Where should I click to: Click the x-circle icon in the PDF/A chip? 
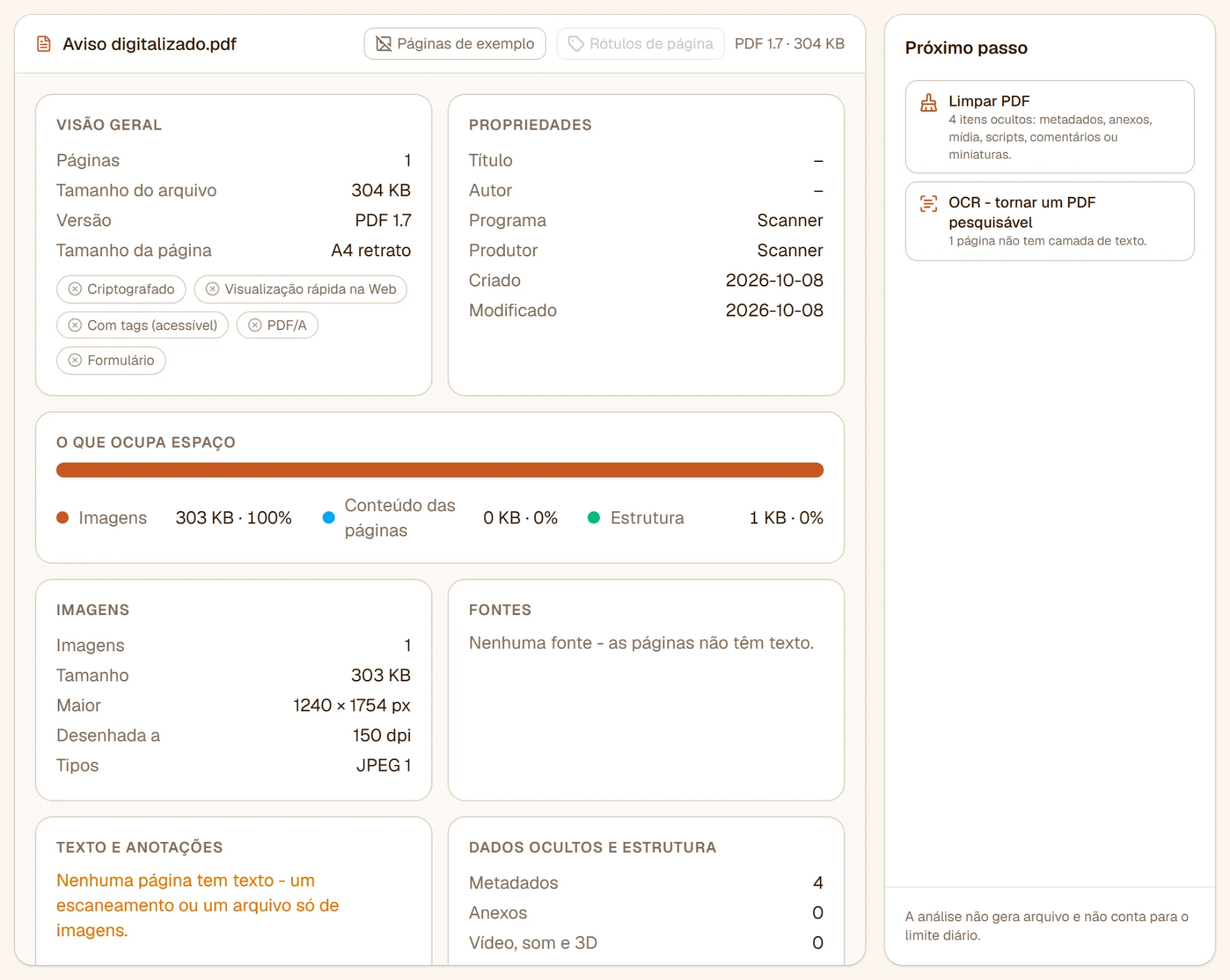(x=255, y=325)
